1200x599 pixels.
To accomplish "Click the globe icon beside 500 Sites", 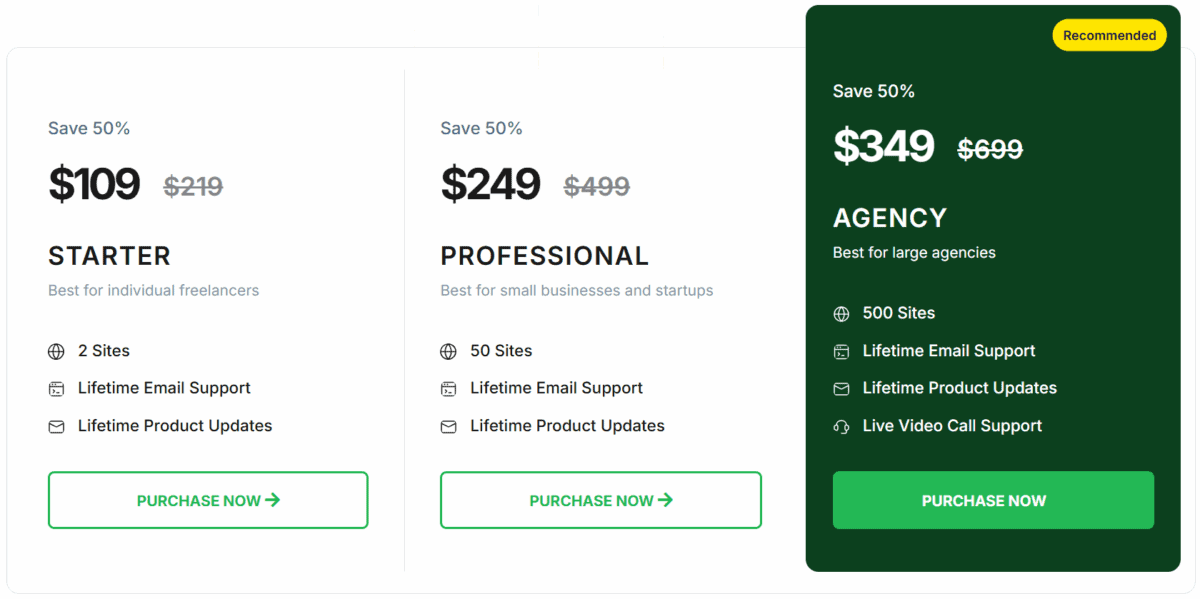I will [841, 314].
